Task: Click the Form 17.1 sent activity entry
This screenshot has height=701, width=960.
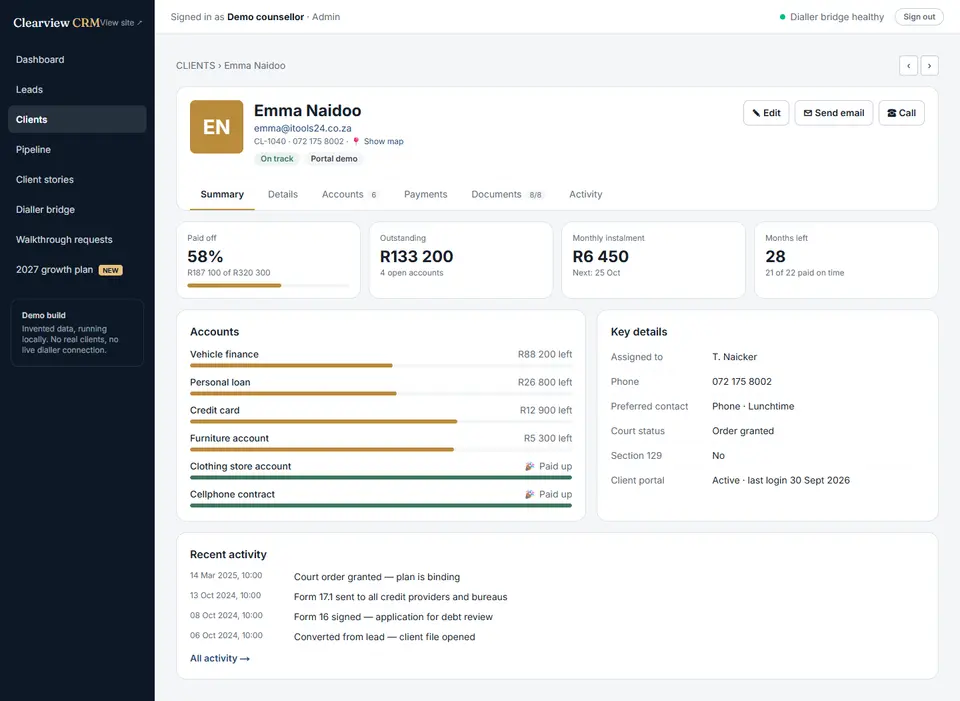Action: [400, 597]
